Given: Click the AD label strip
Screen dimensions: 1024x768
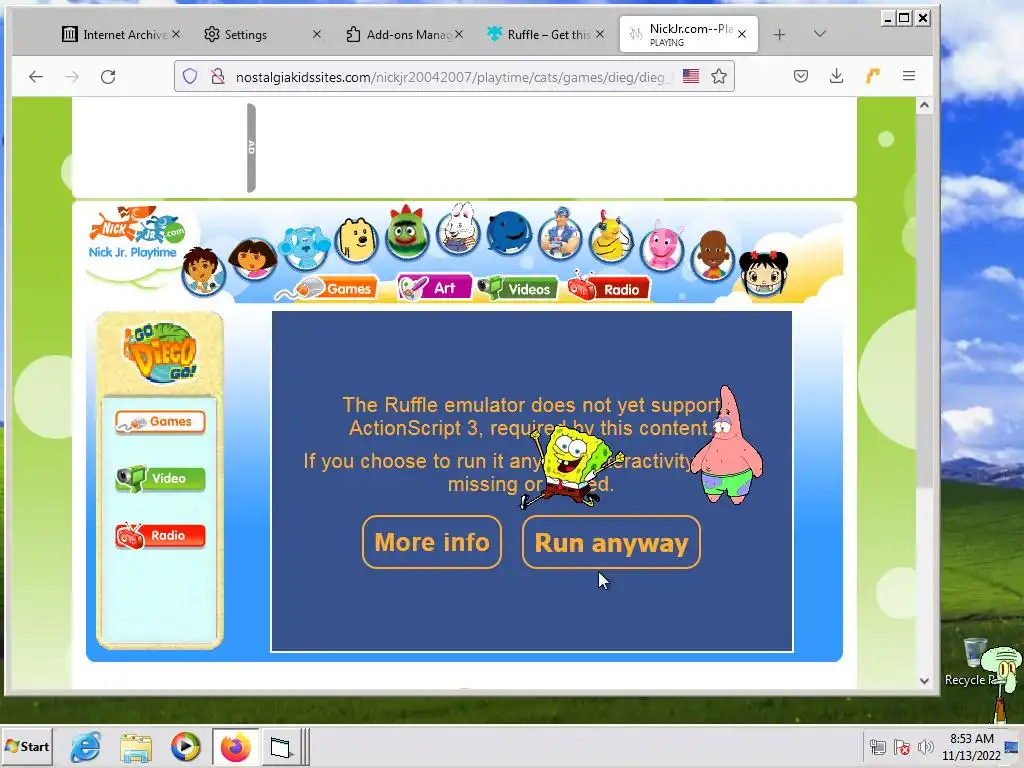Looking at the screenshot, I should (x=251, y=148).
